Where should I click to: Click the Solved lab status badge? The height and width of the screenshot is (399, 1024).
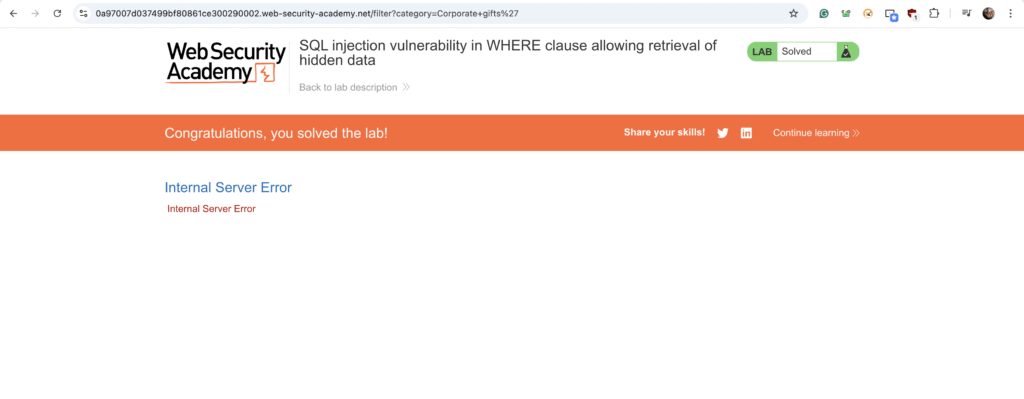coord(803,52)
